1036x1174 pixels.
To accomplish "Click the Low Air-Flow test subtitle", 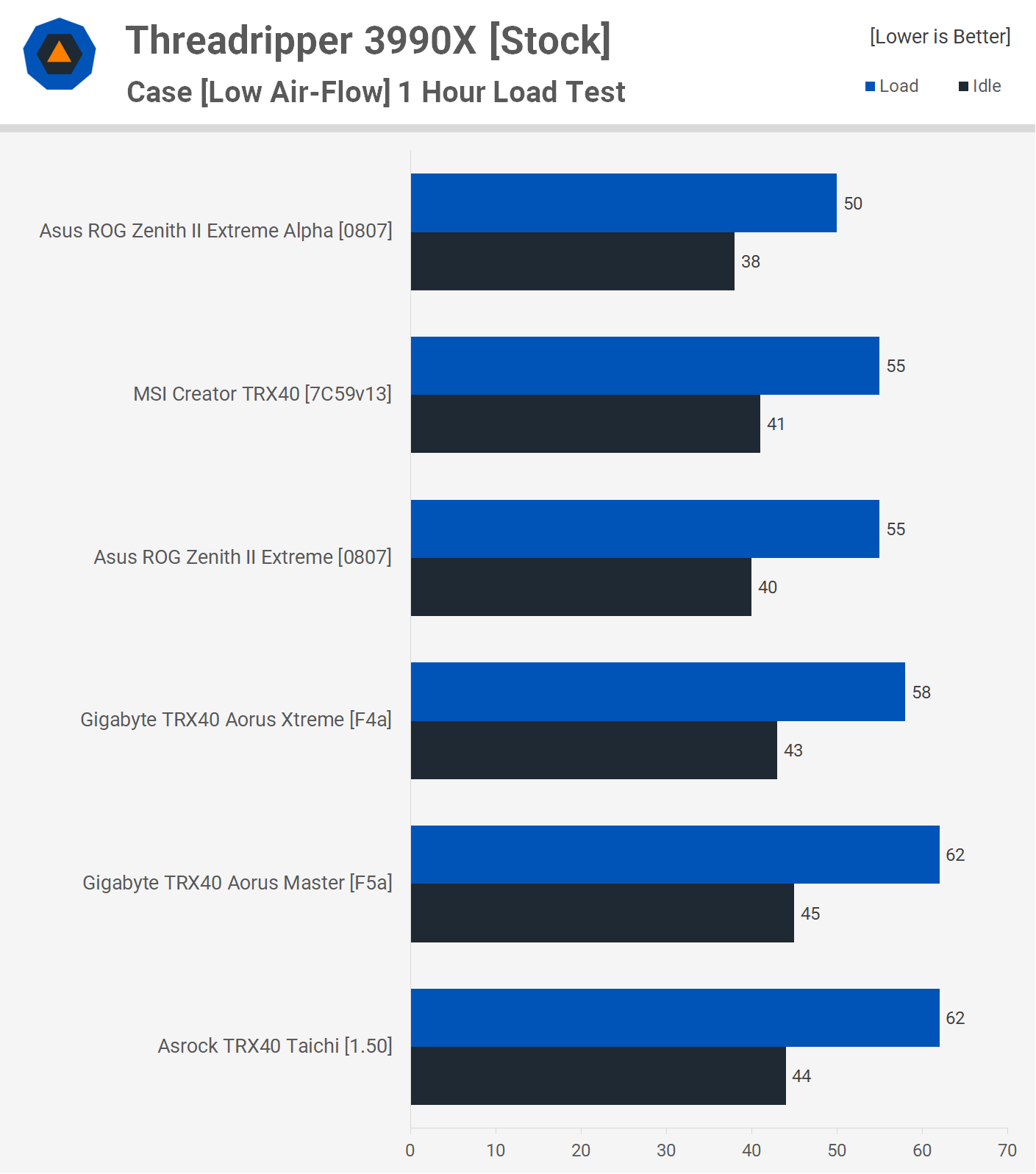I will [x=376, y=93].
